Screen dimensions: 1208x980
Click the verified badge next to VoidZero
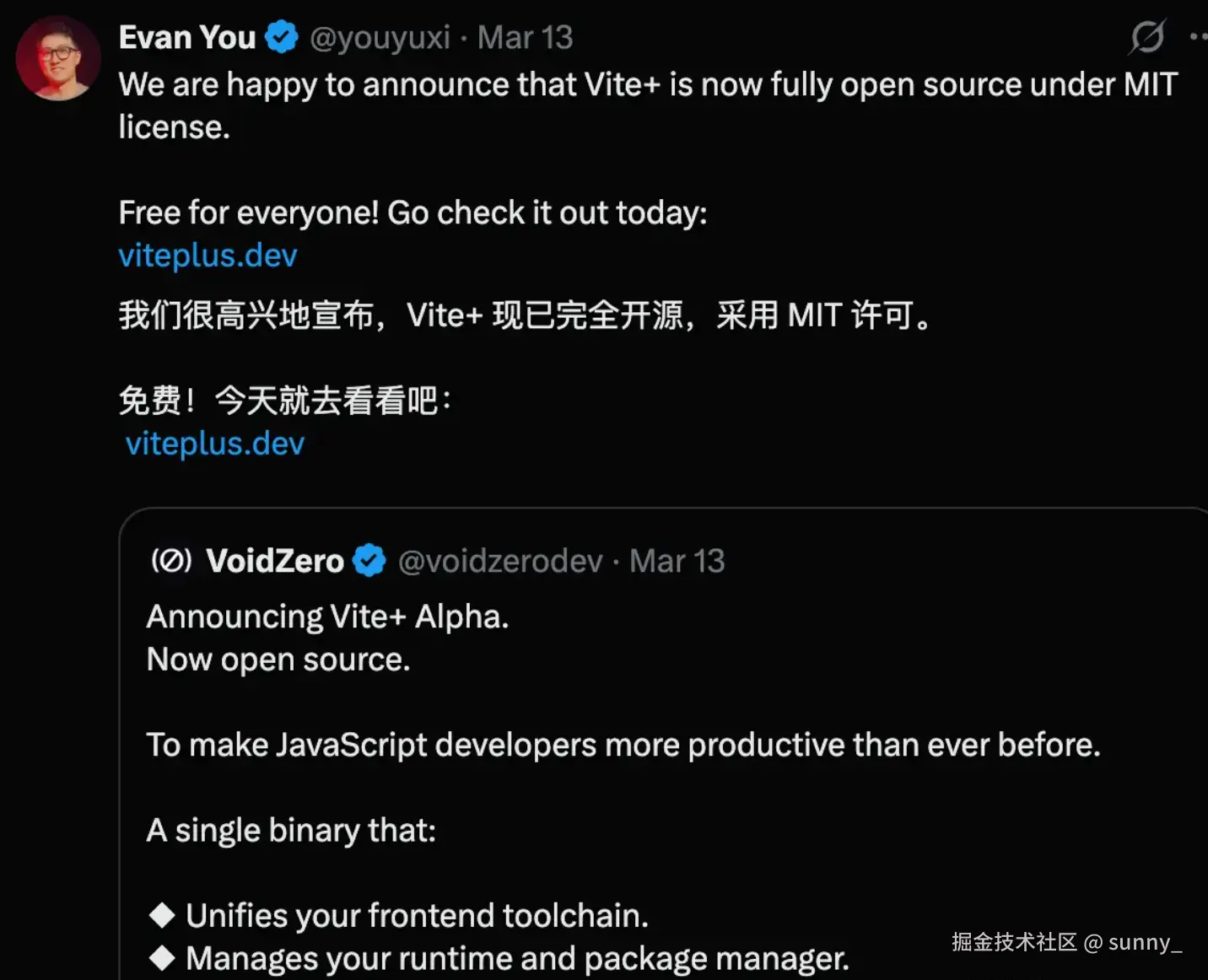[x=369, y=561]
